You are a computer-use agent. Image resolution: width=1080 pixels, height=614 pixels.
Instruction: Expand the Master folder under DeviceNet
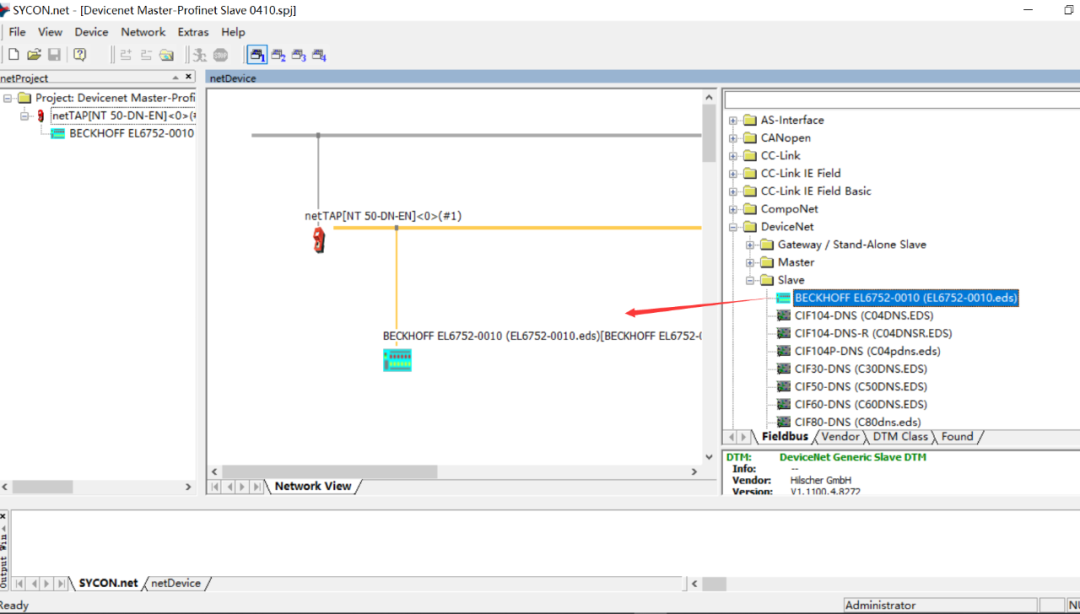click(x=750, y=262)
